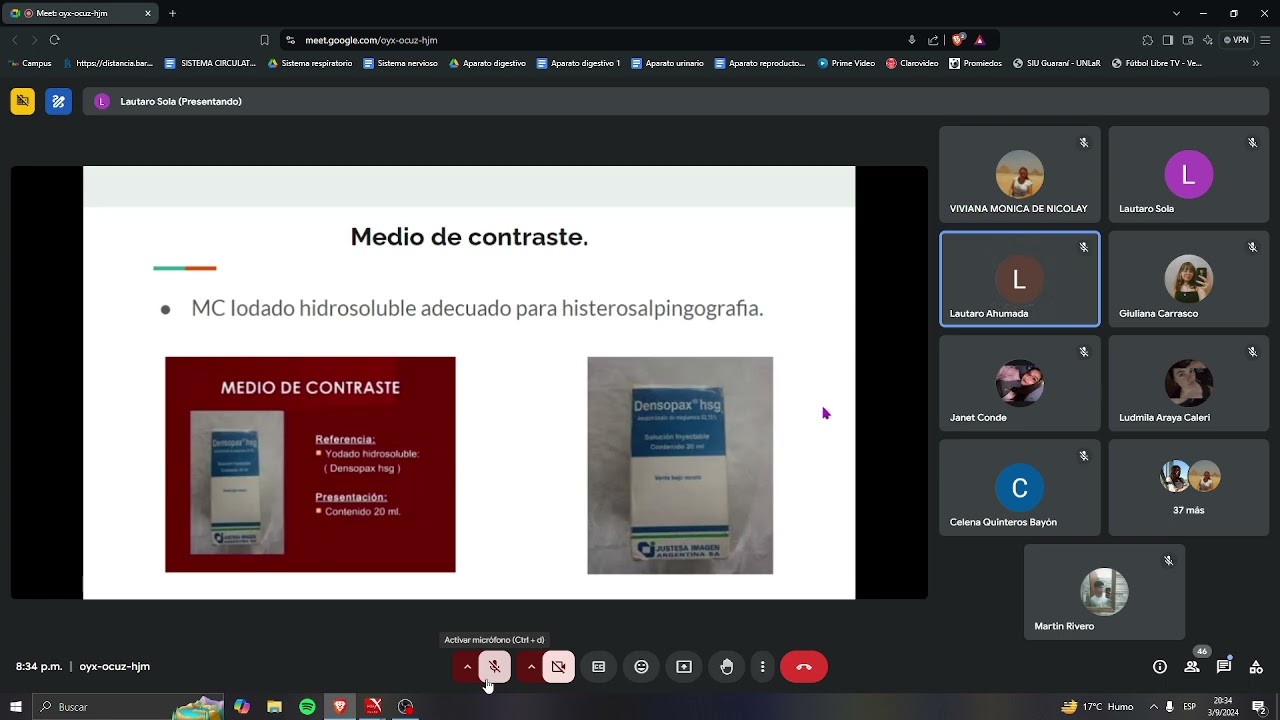Open meeting details info icon
1280x720 pixels.
click(x=1160, y=667)
